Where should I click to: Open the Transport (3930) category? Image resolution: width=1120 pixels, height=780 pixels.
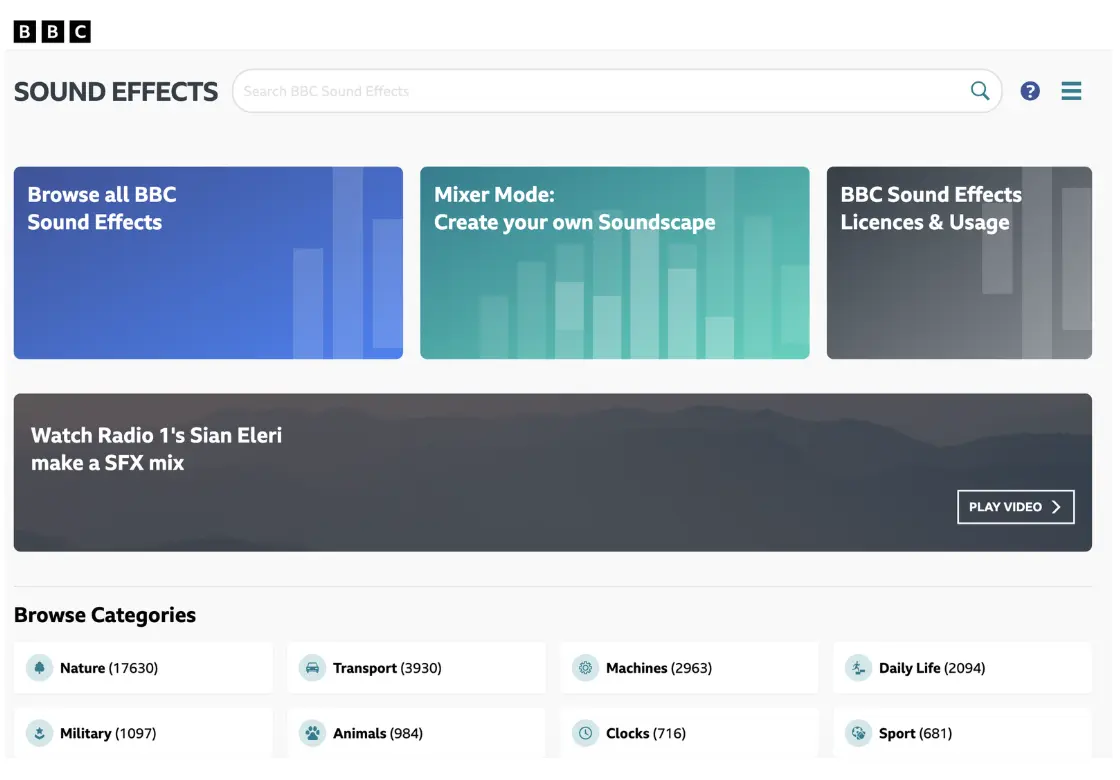[x=416, y=668]
